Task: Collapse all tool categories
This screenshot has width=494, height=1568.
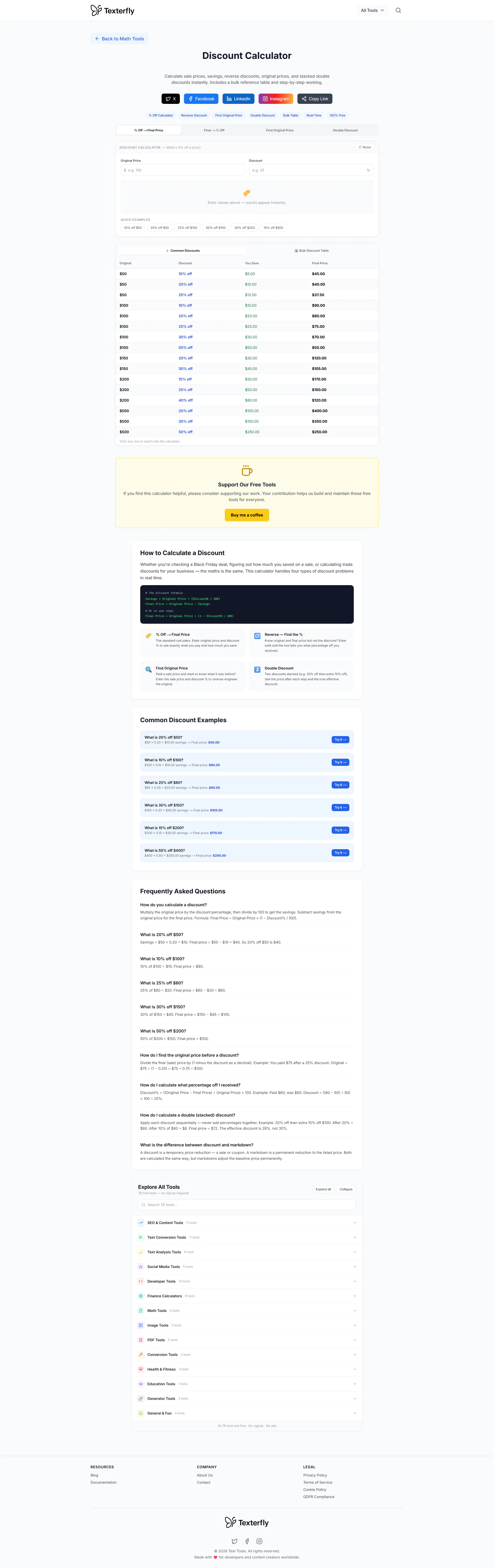Action: 346,1189
